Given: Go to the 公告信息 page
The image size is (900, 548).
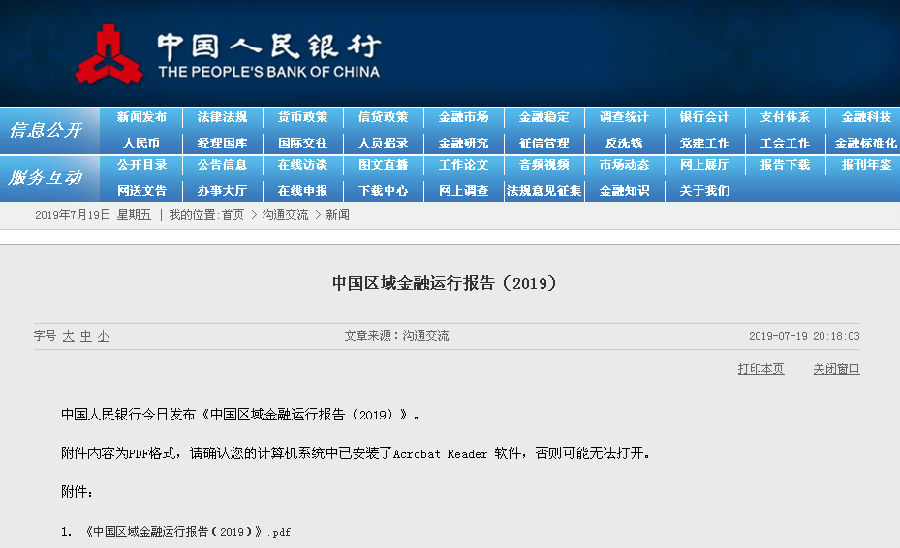Looking at the screenshot, I should 222,165.
